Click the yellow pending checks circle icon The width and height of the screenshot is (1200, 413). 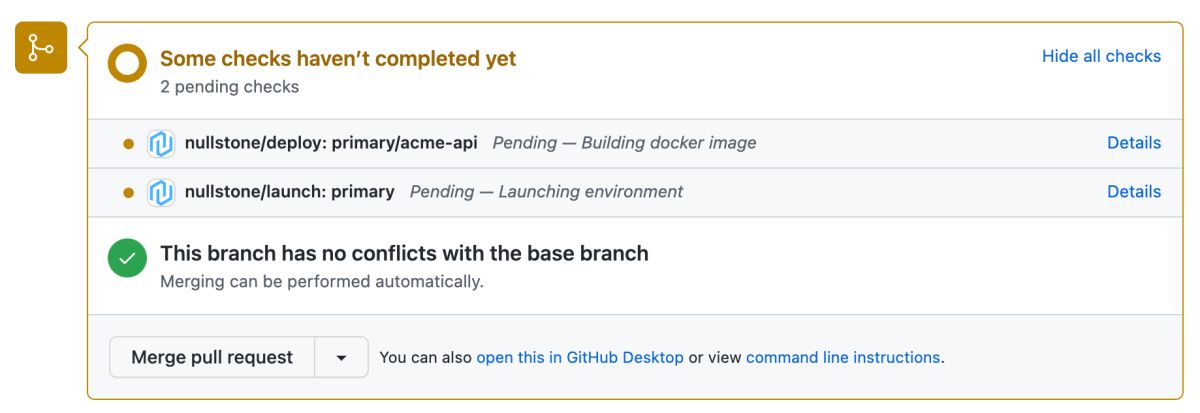[x=127, y=65]
